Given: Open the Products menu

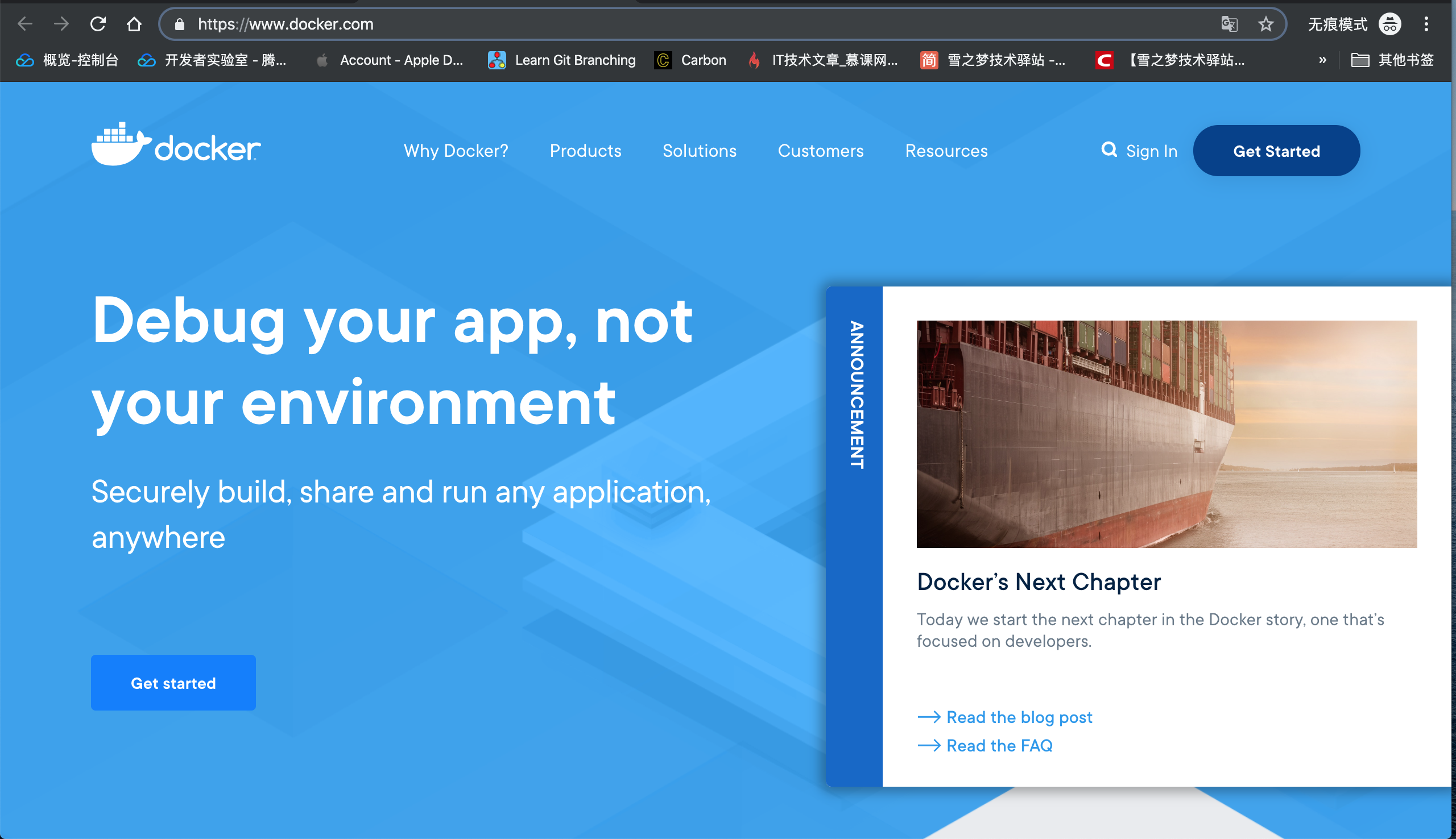Looking at the screenshot, I should point(585,151).
